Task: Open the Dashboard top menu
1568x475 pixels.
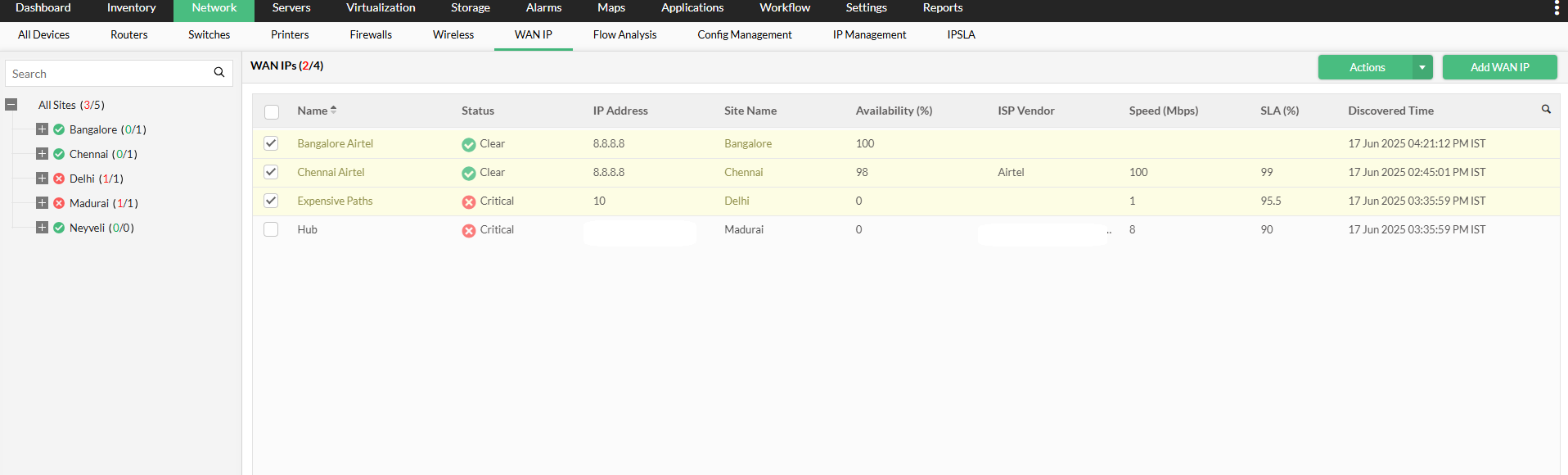Action: (43, 8)
